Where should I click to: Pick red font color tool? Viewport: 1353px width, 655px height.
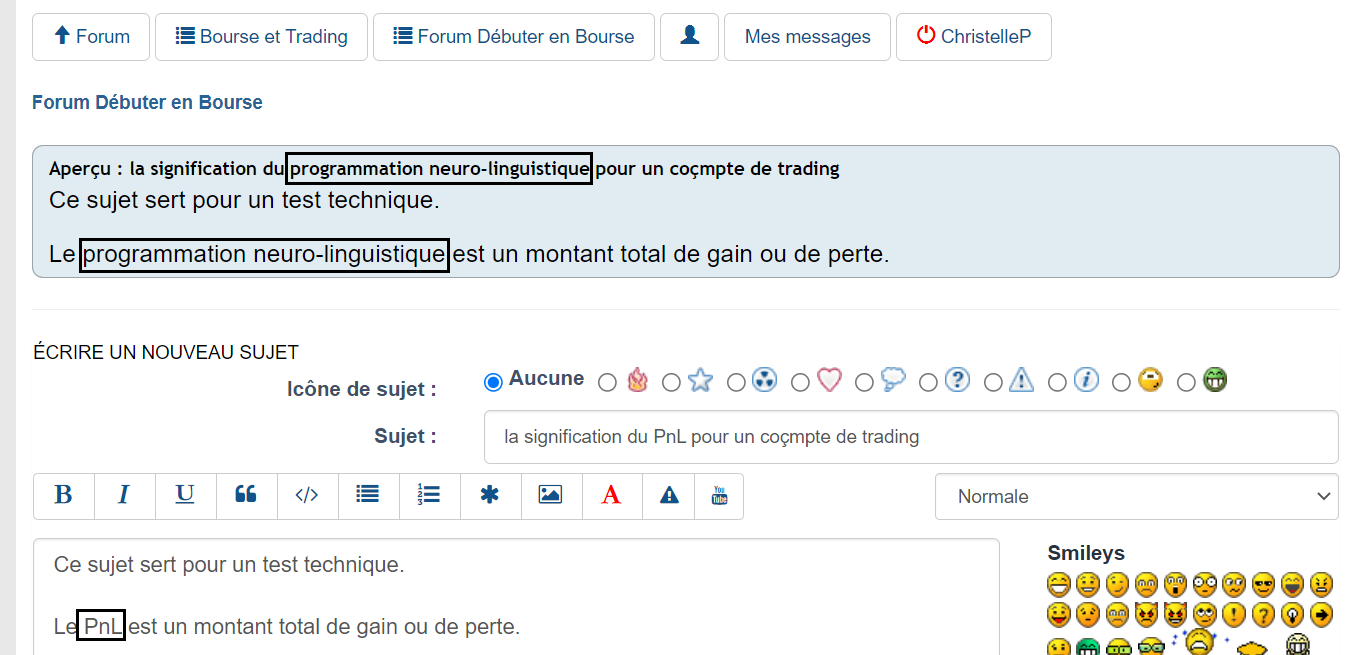click(611, 496)
